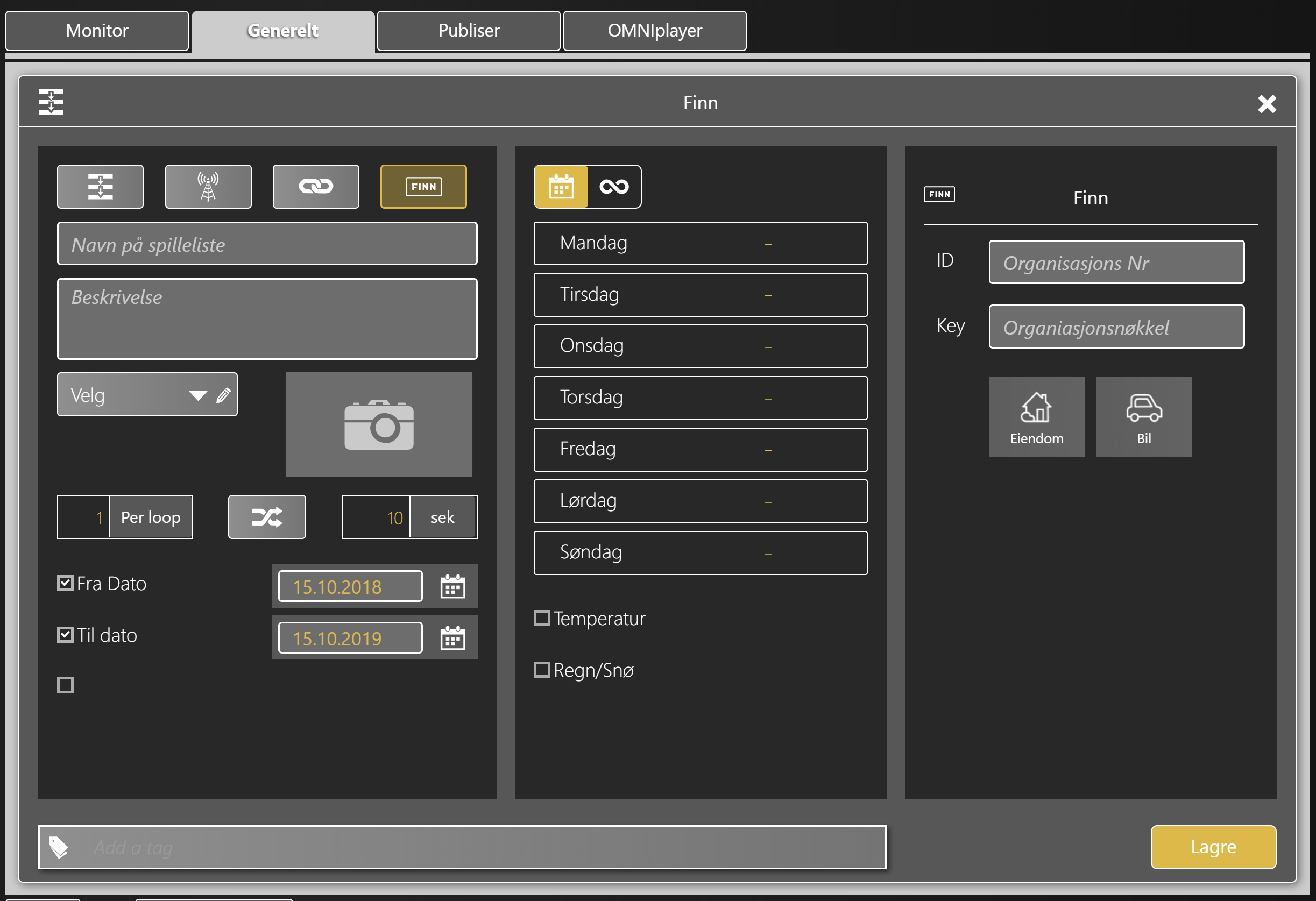Screen dimensions: 1316x901
Task: Focus the Beskrivelse text area
Action: tap(267, 319)
